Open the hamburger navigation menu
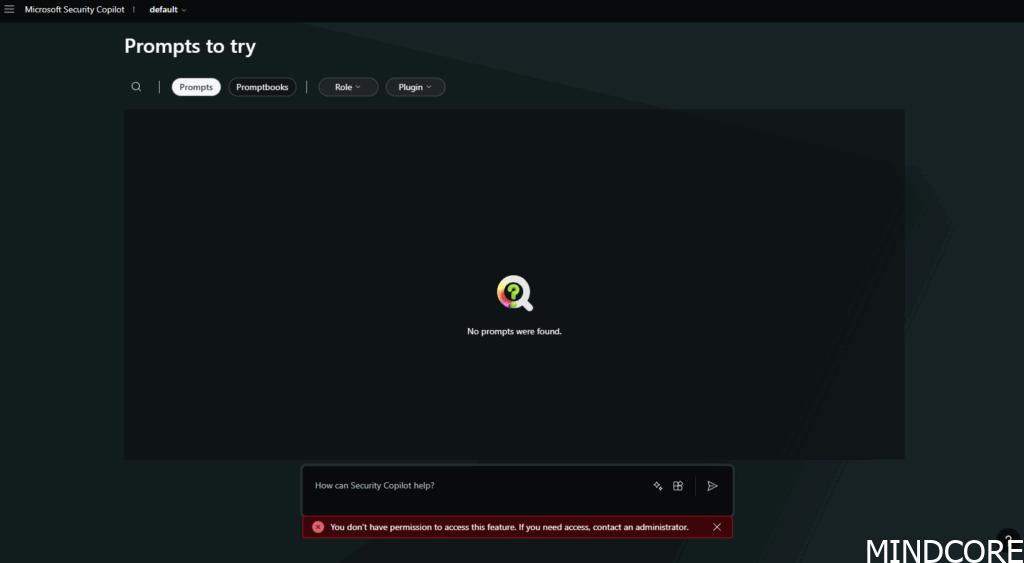 coord(9,9)
